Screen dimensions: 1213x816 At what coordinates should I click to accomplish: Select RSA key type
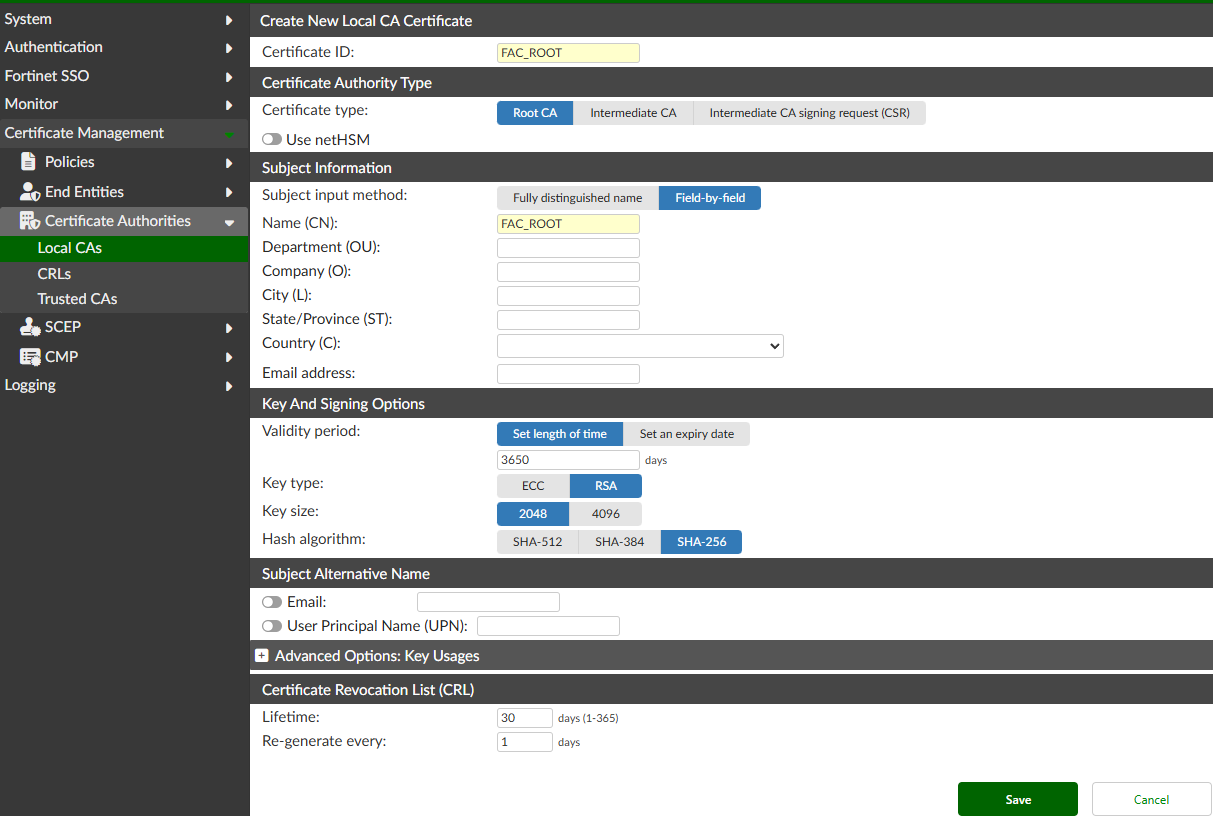[x=606, y=486]
